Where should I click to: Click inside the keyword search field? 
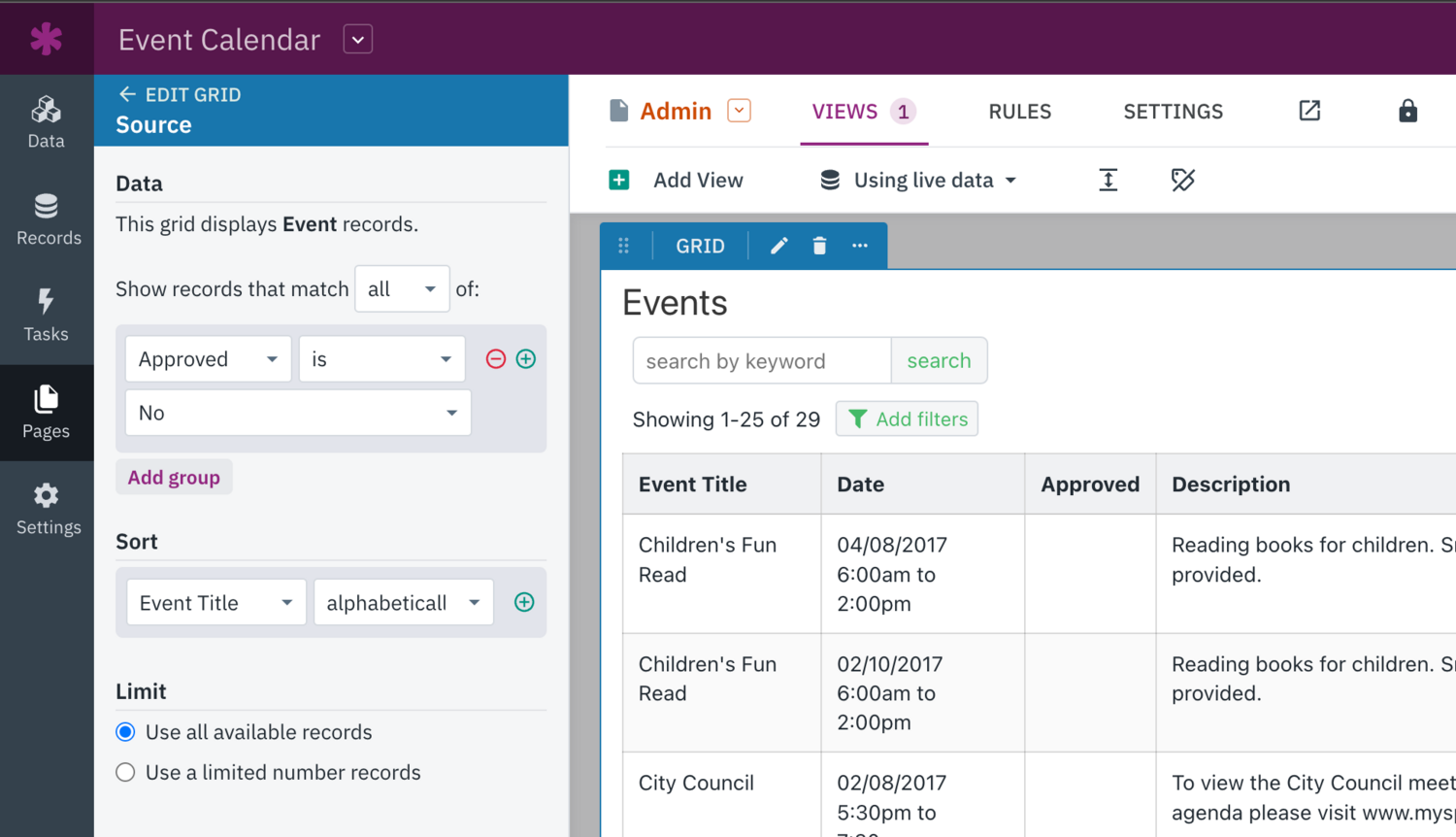coord(762,360)
